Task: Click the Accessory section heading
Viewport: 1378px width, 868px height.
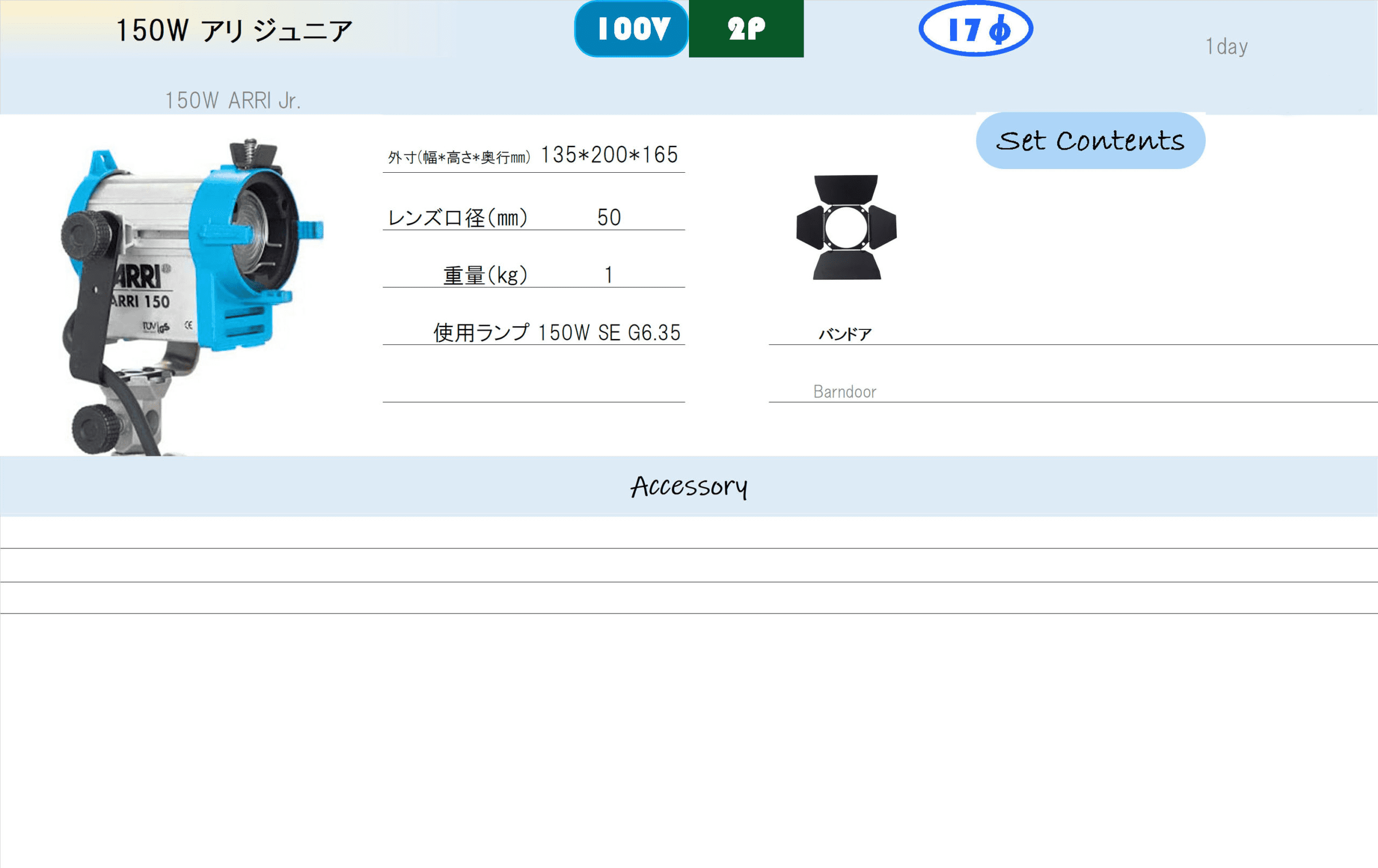Action: tap(689, 487)
